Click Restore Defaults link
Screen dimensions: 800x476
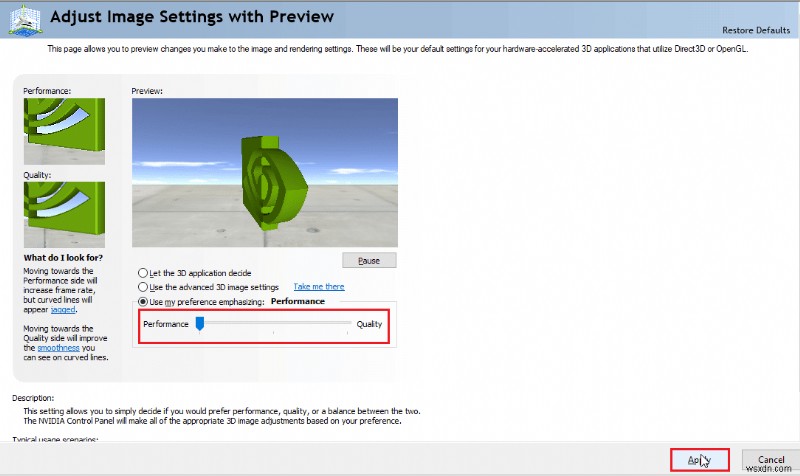tap(756, 30)
